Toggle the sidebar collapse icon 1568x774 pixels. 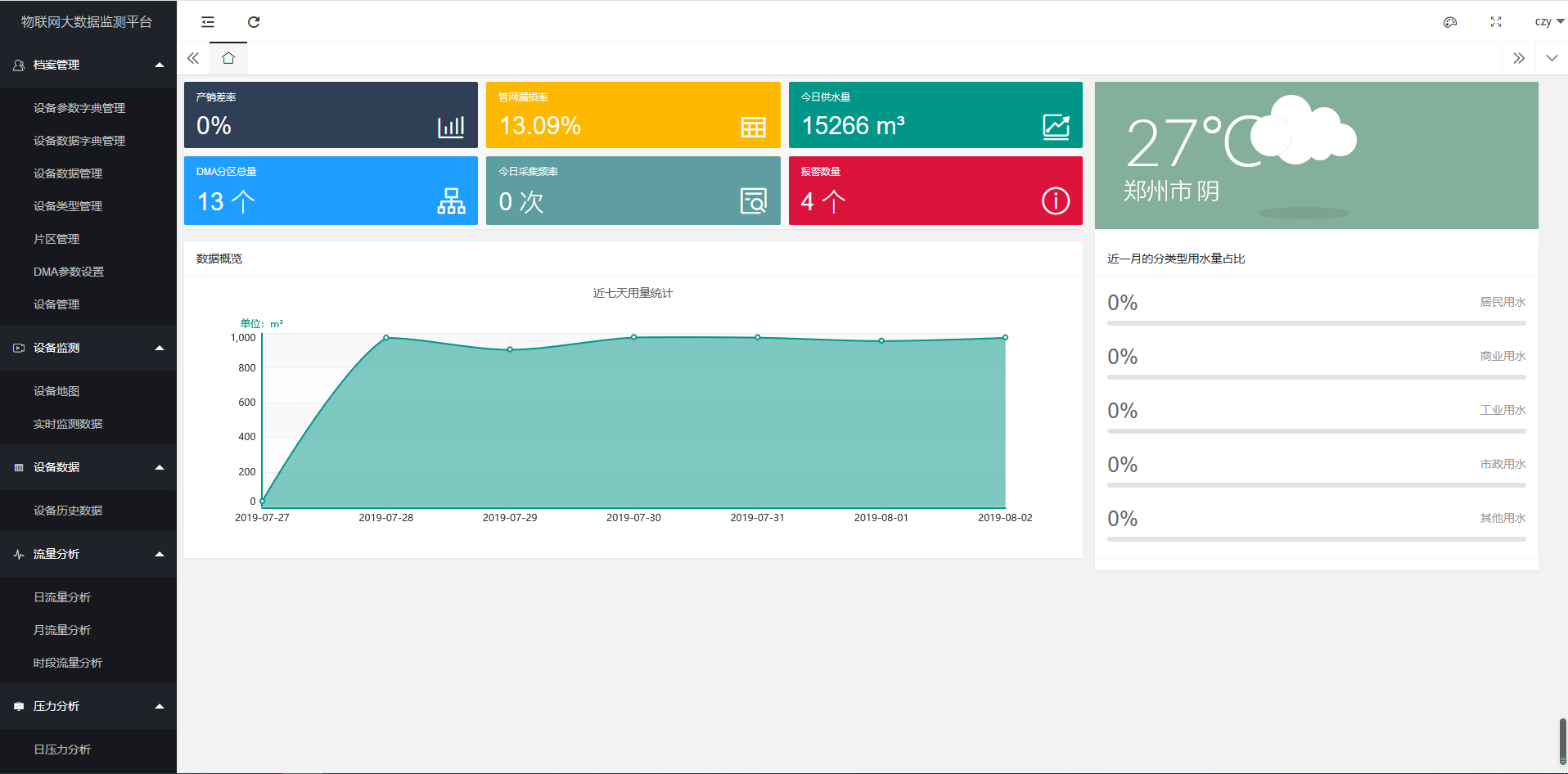(208, 22)
